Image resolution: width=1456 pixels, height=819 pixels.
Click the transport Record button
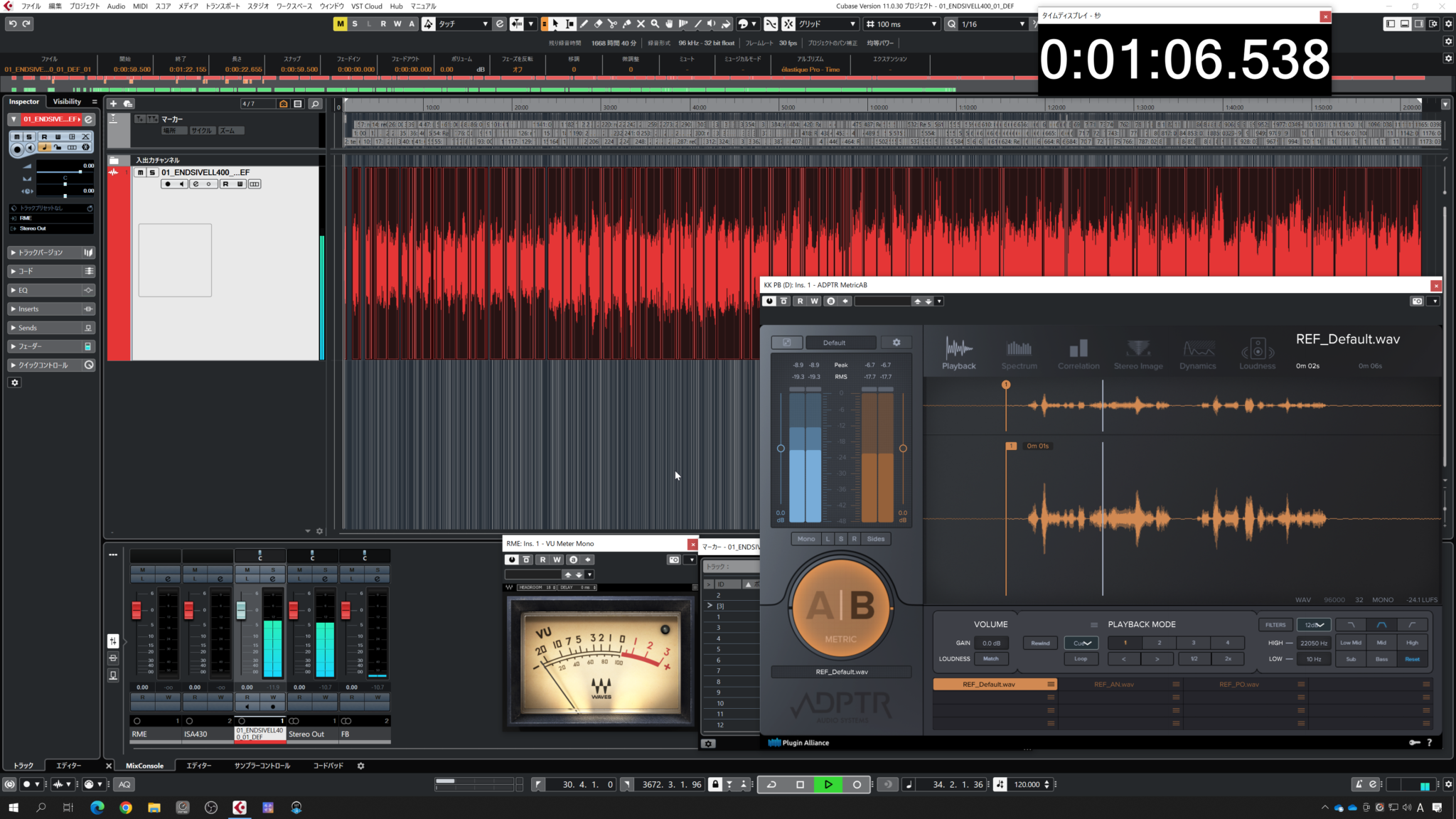click(x=857, y=784)
